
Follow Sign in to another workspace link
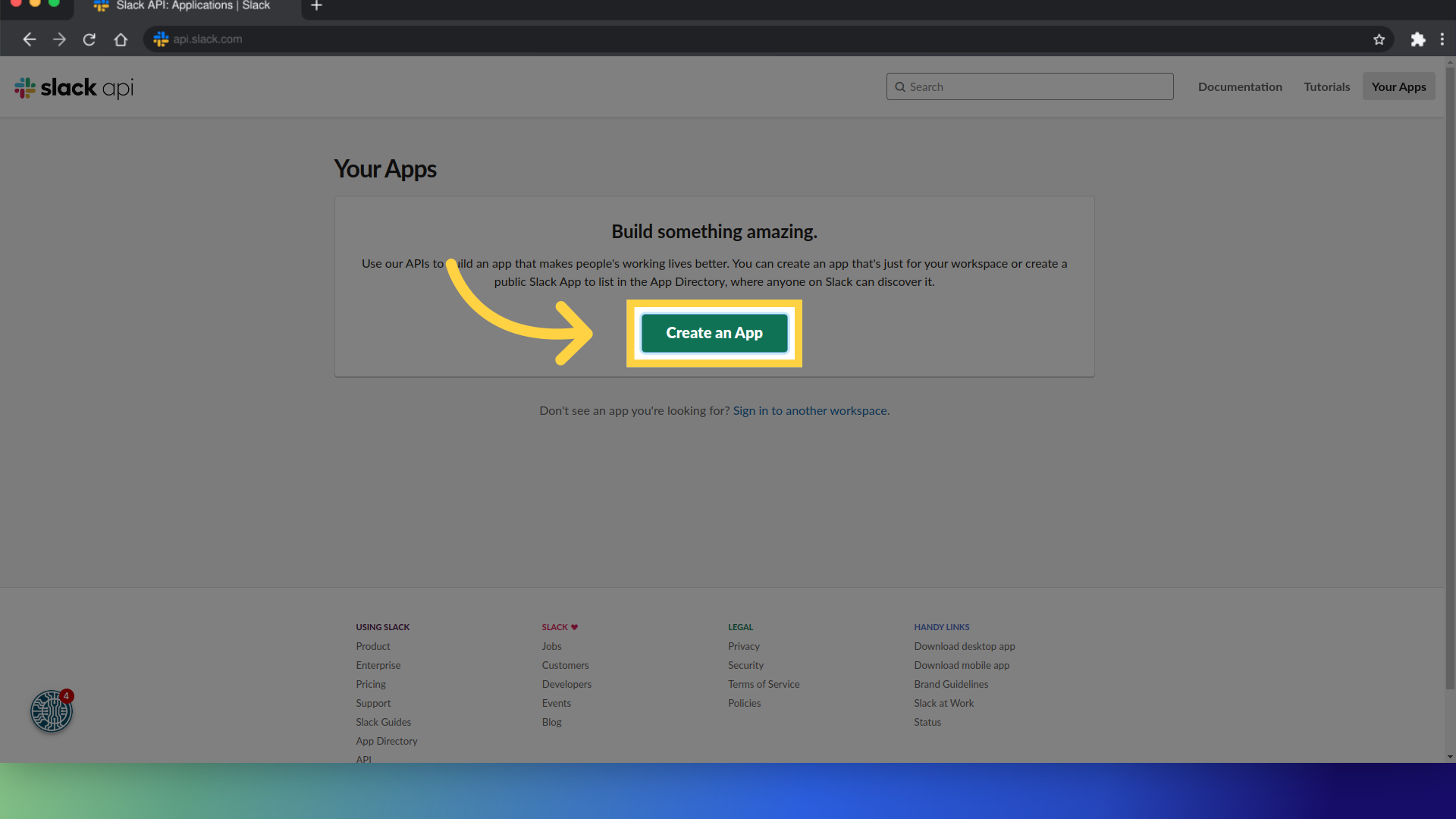click(811, 410)
